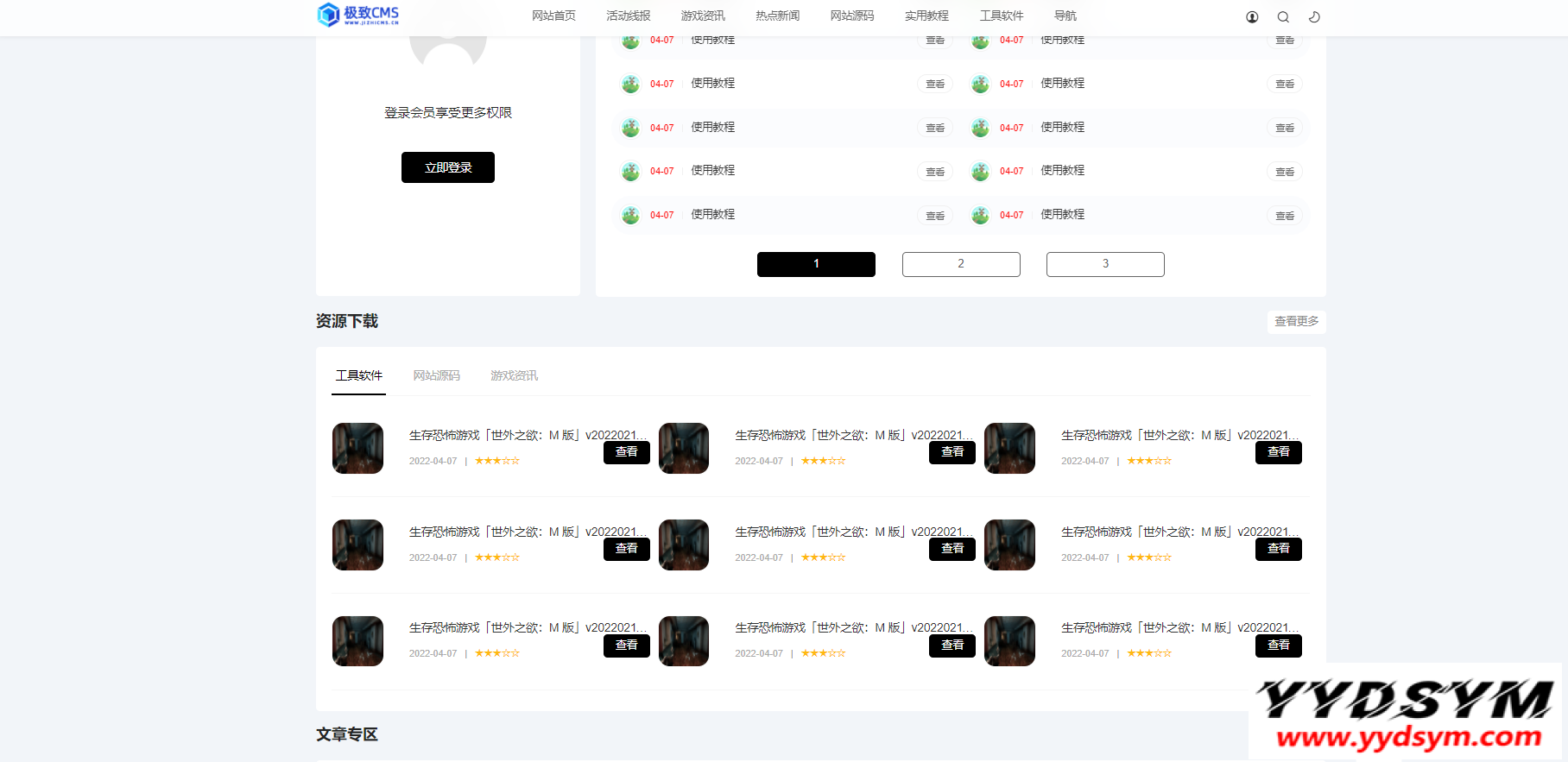Open the YYDSYM watermark banner
Image resolution: width=1568 pixels, height=762 pixels.
pyautogui.click(x=1404, y=712)
